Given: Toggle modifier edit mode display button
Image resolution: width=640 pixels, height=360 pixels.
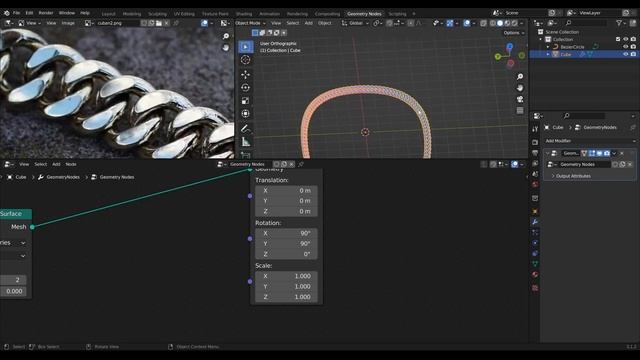Looking at the screenshot, I should point(592,153).
